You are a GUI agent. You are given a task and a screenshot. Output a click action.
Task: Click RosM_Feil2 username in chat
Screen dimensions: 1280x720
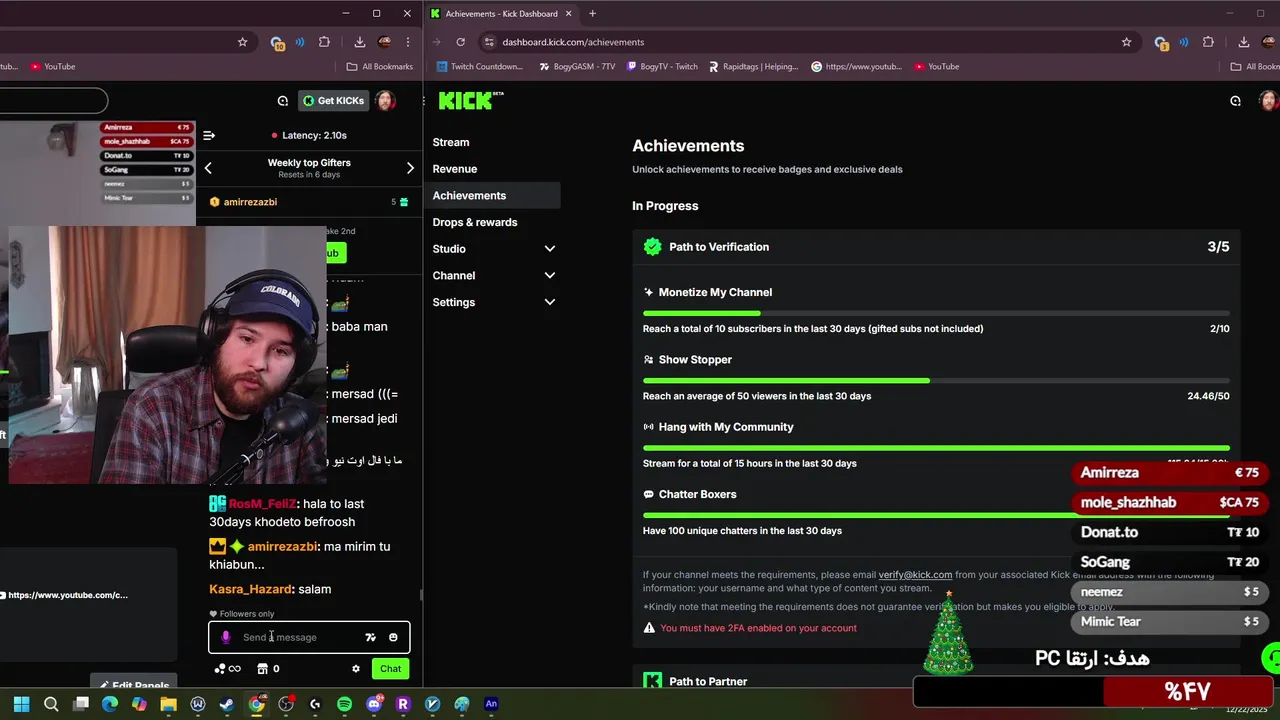[x=263, y=504]
